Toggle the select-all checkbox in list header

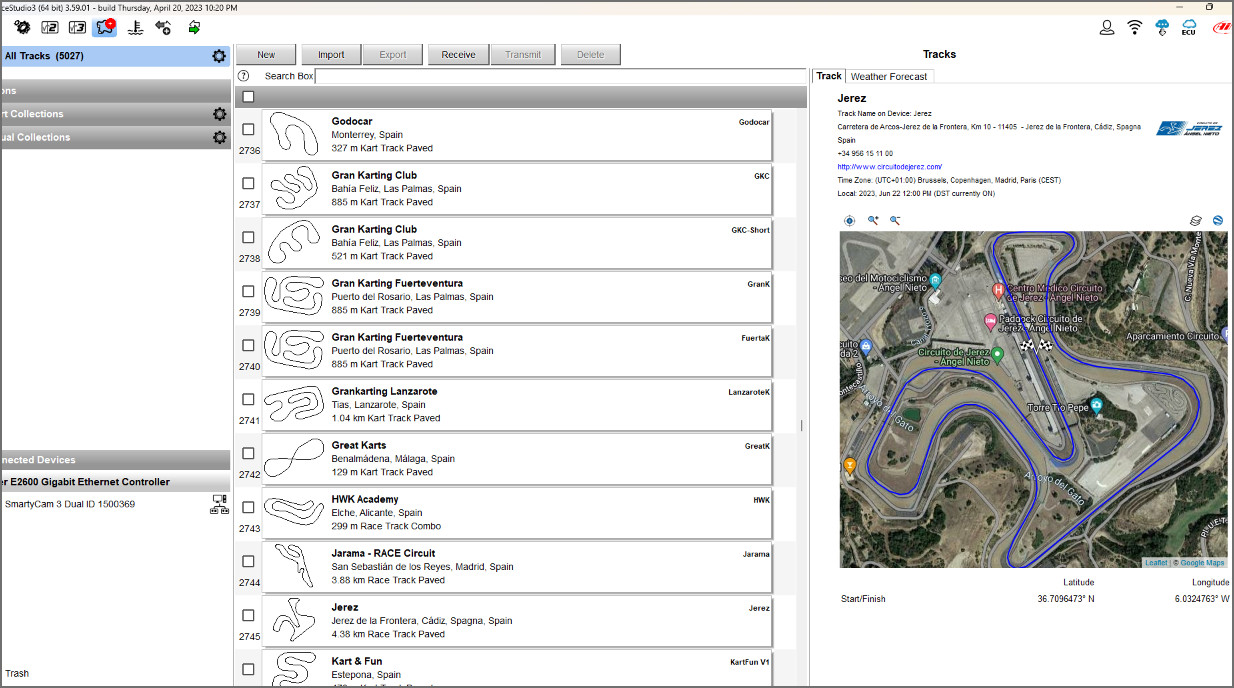(x=248, y=97)
